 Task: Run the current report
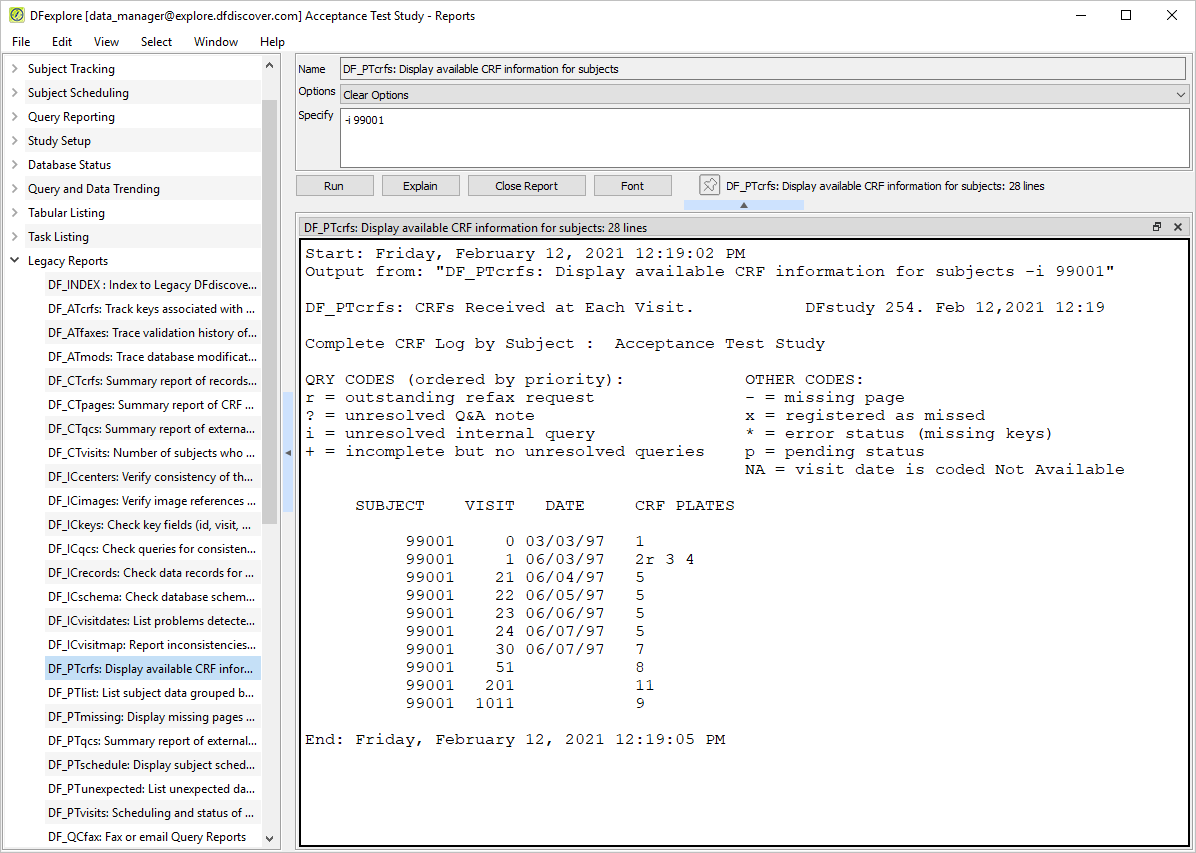click(334, 186)
